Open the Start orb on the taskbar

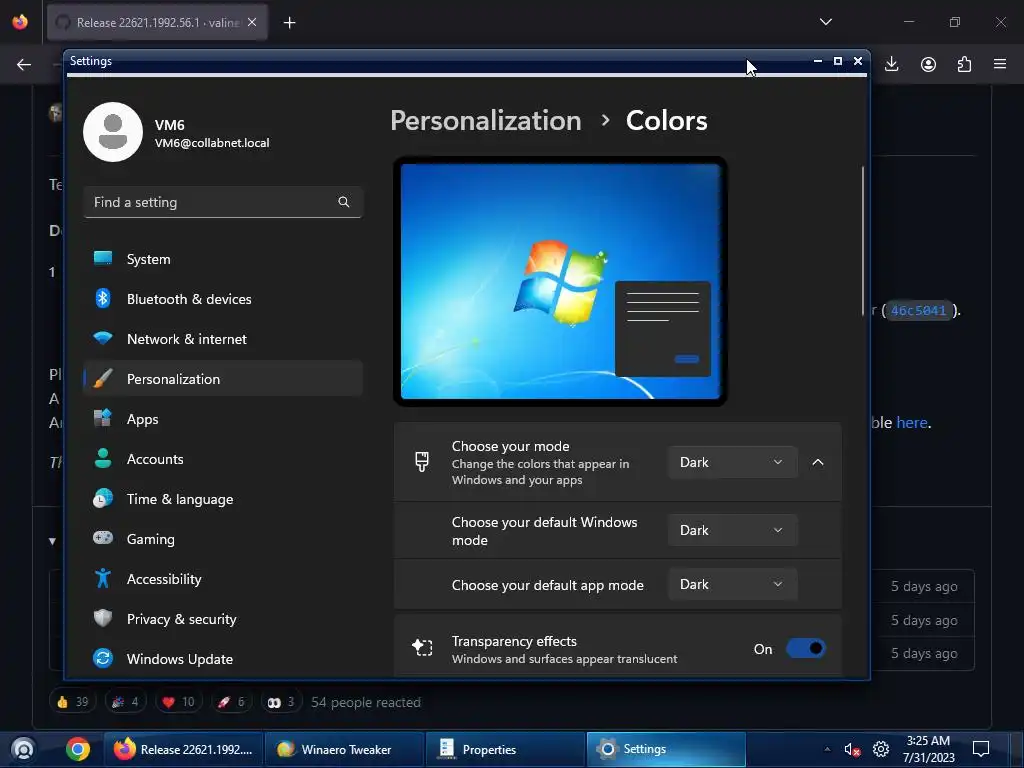point(23,749)
